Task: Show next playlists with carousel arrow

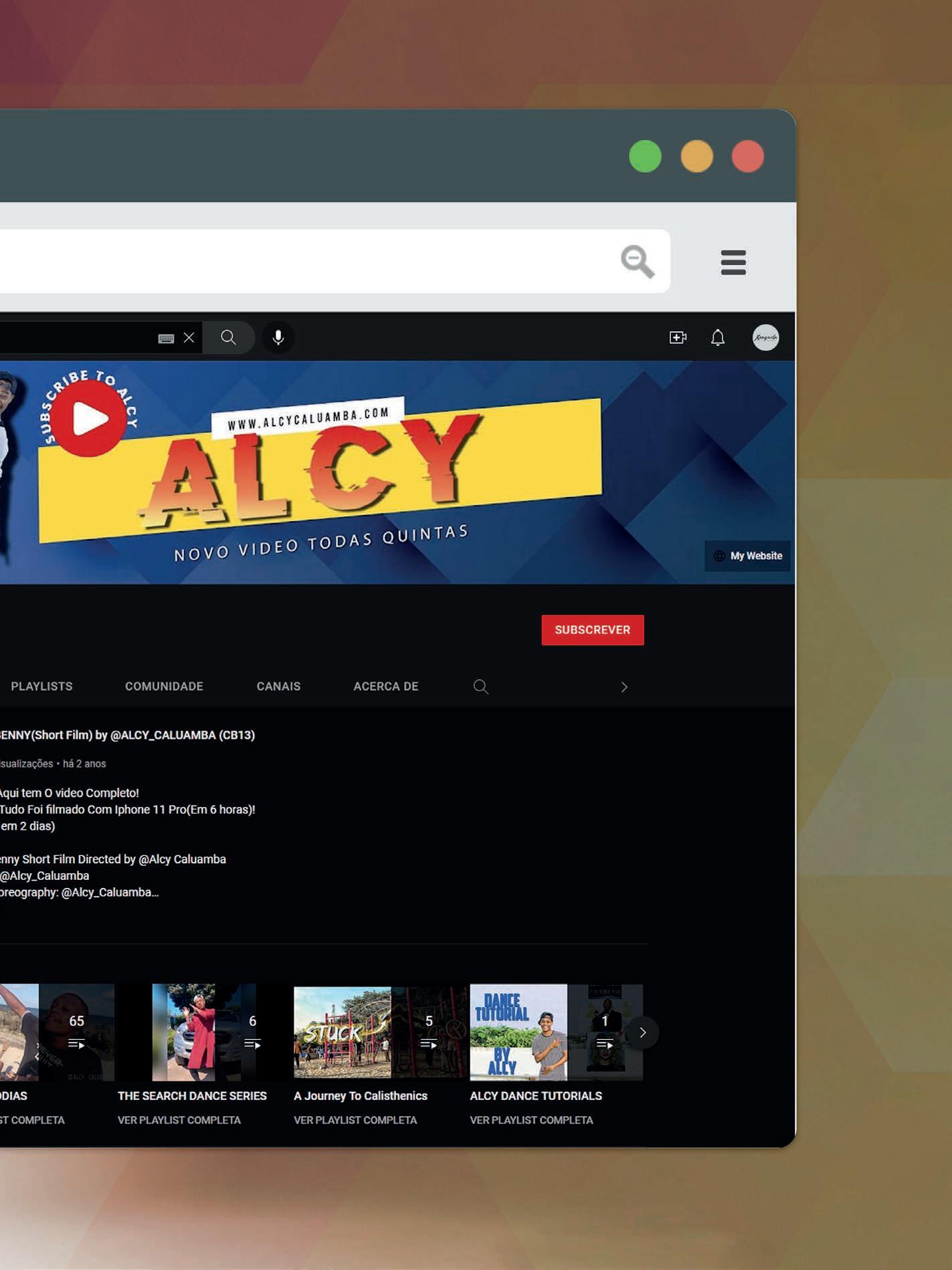Action: tap(642, 1032)
